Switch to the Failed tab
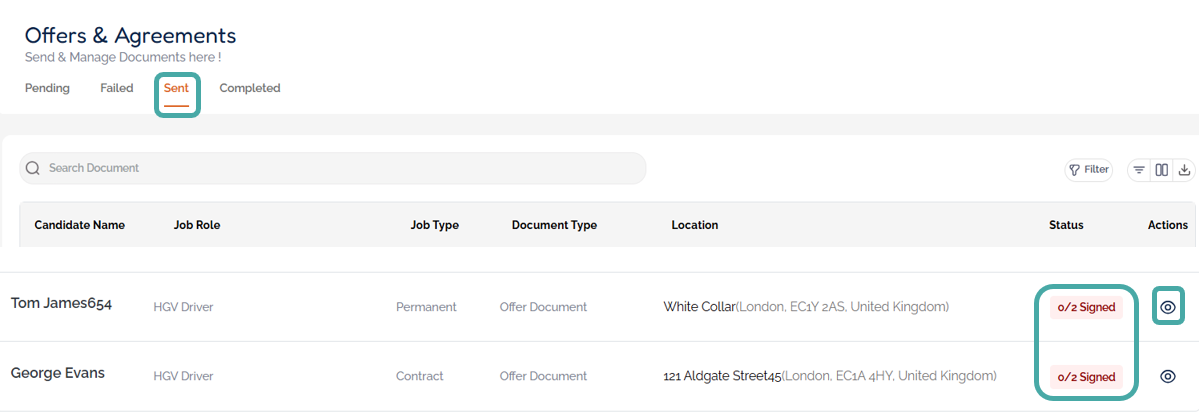This screenshot has width=1203, height=413. pyautogui.click(x=117, y=88)
